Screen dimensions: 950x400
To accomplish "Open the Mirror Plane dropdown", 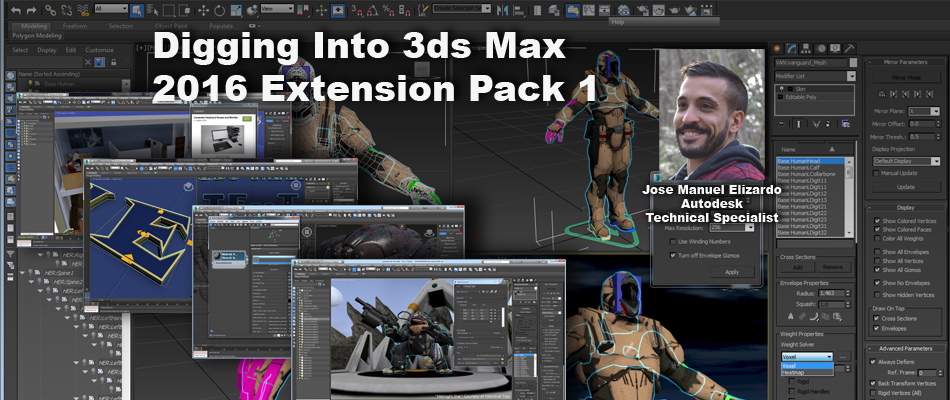I will (924, 112).
